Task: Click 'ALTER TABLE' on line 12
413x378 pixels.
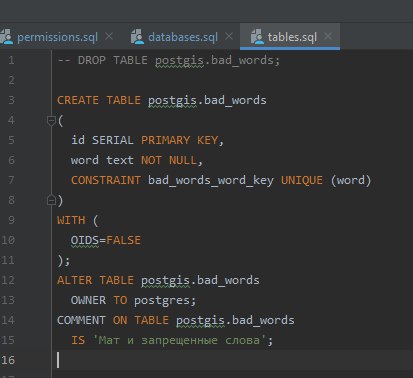Action: (x=95, y=280)
